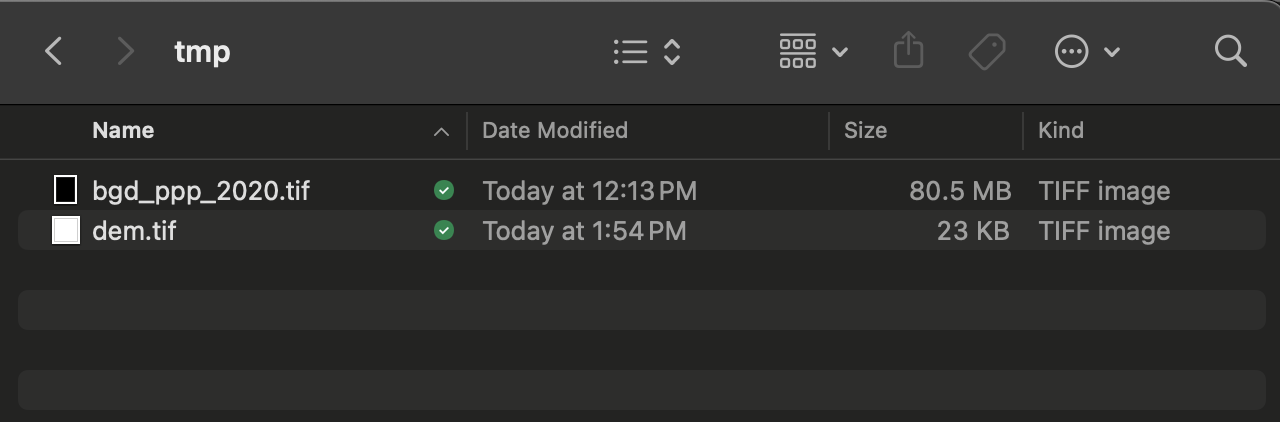
Task: Expand the group-by grid dropdown arrow
Action: pyautogui.click(x=840, y=52)
